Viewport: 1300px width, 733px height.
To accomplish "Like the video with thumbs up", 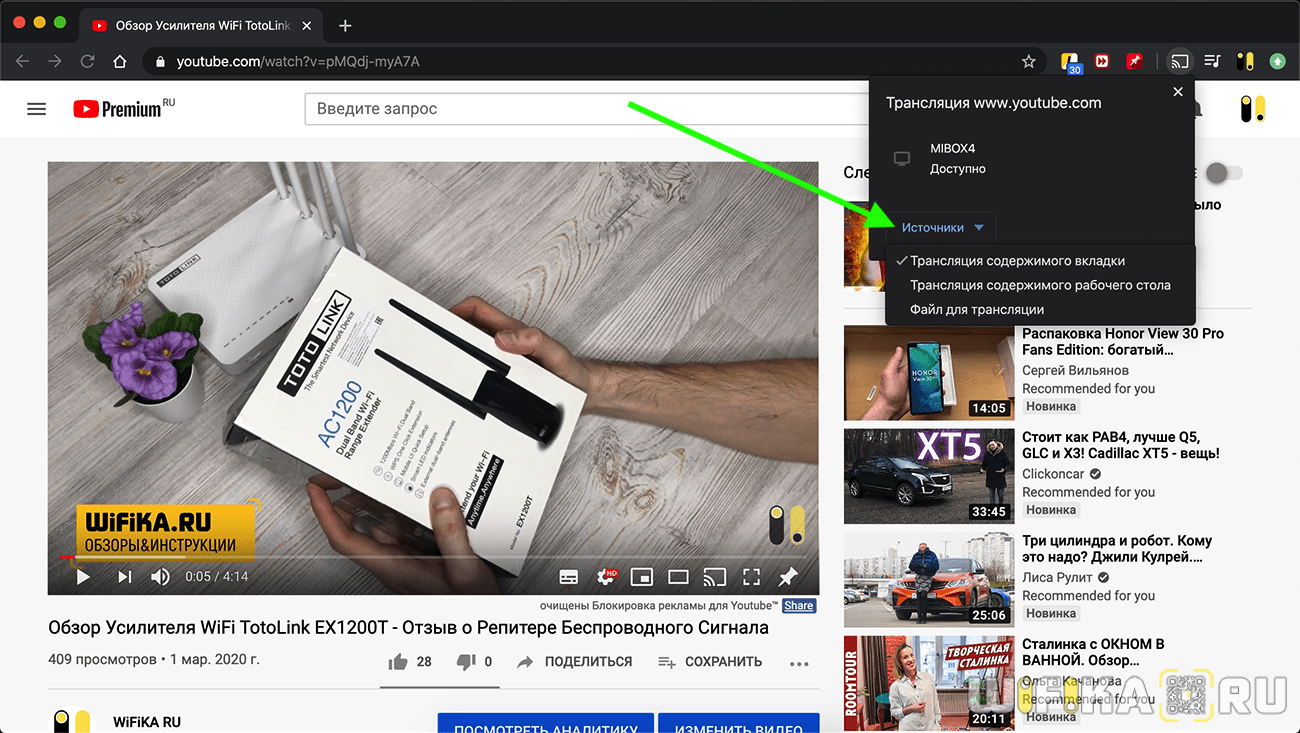I will [398, 661].
